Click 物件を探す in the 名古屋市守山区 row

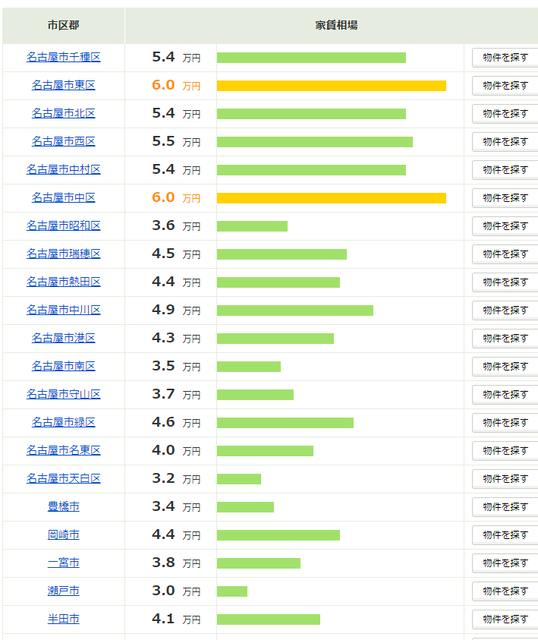pyautogui.click(x=505, y=395)
